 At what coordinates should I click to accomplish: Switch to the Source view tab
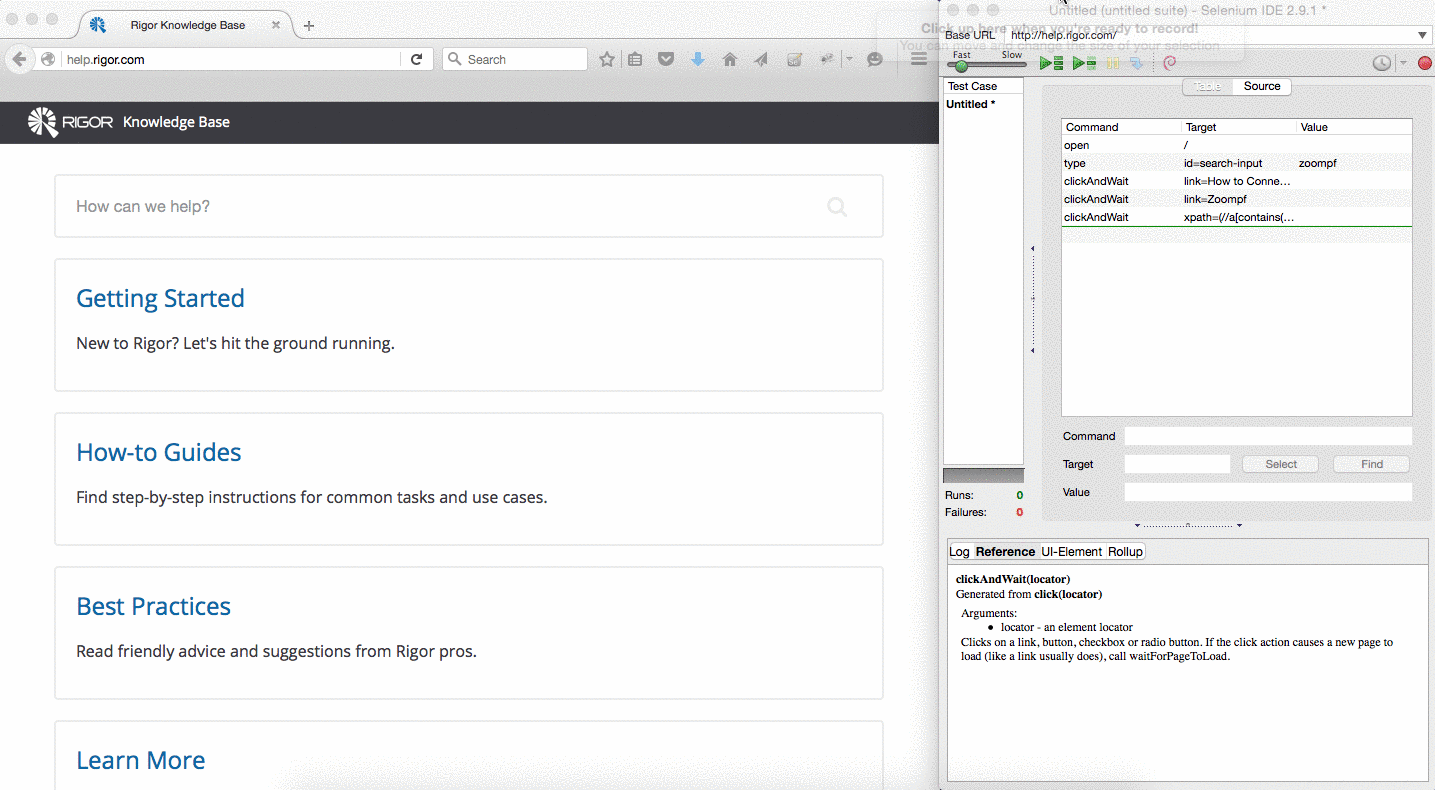click(x=1262, y=86)
